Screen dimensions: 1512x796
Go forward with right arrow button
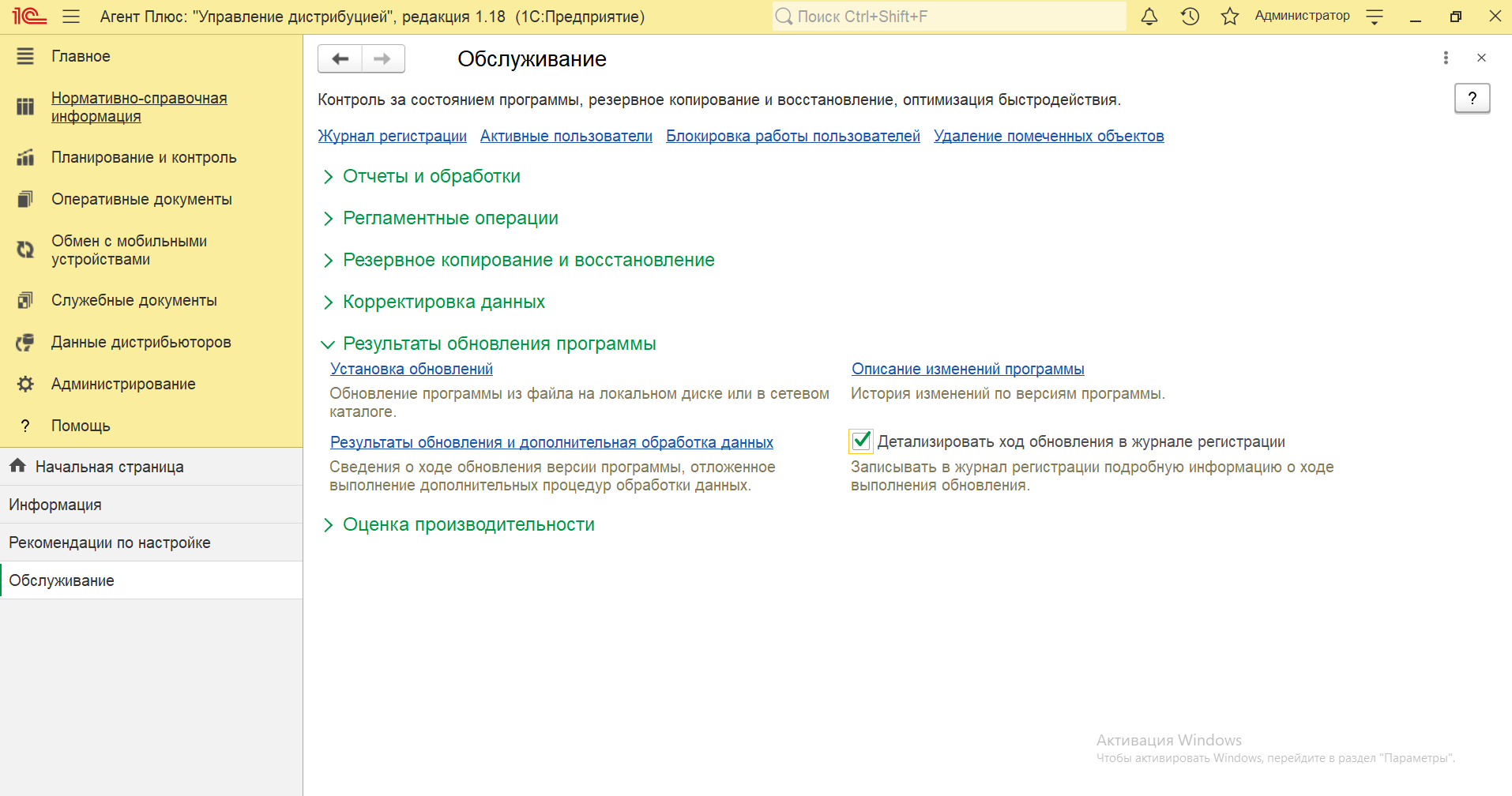(383, 58)
